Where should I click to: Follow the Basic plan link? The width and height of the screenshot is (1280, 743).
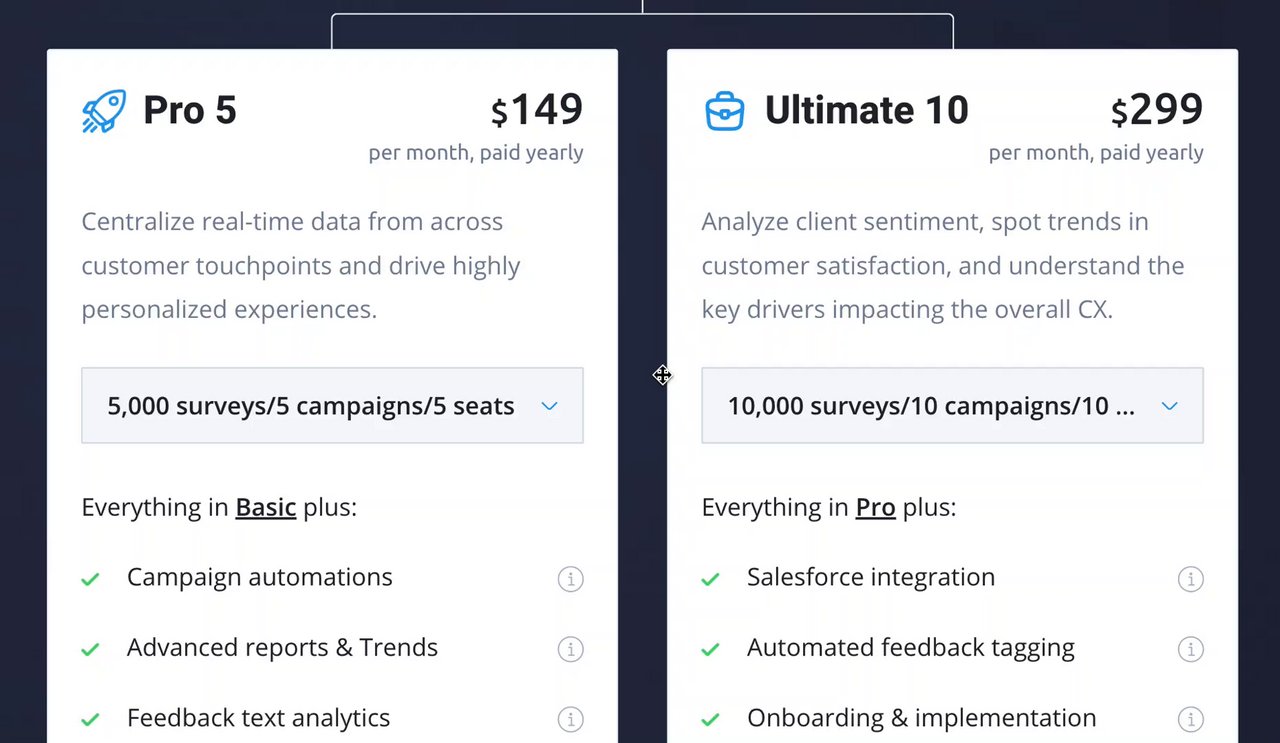(x=265, y=508)
